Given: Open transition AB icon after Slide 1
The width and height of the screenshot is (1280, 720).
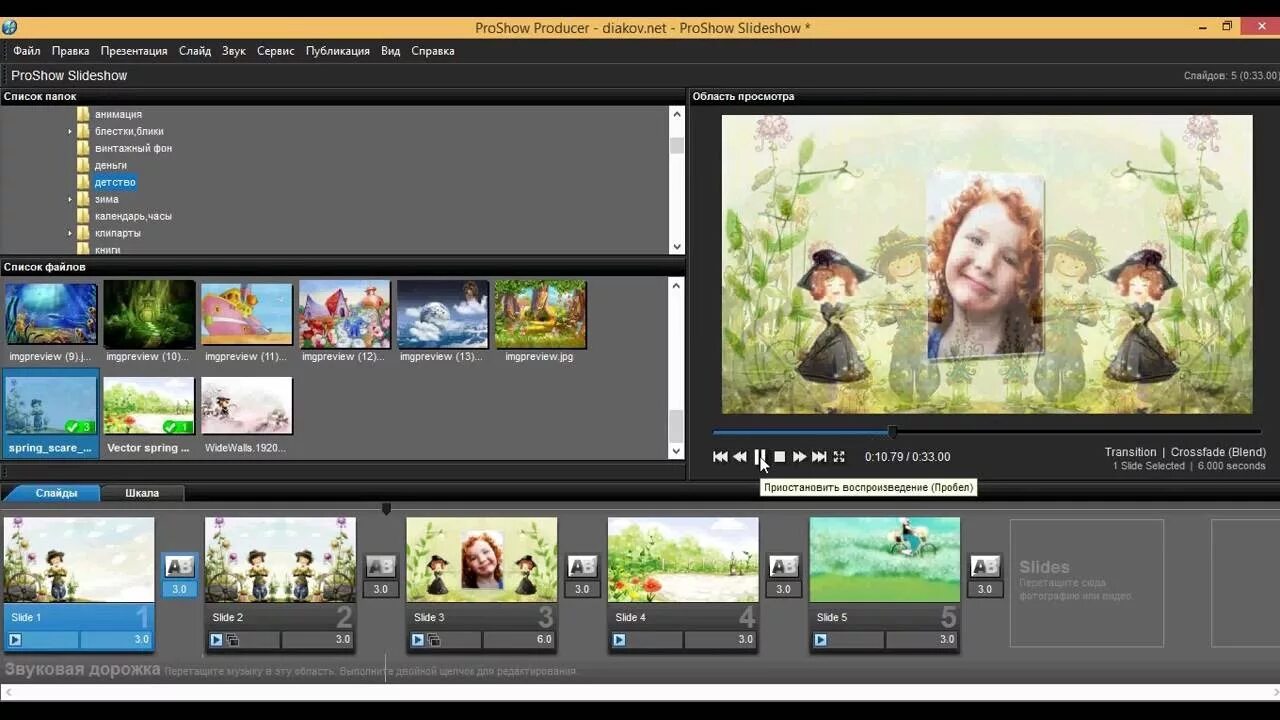Looking at the screenshot, I should point(179,567).
